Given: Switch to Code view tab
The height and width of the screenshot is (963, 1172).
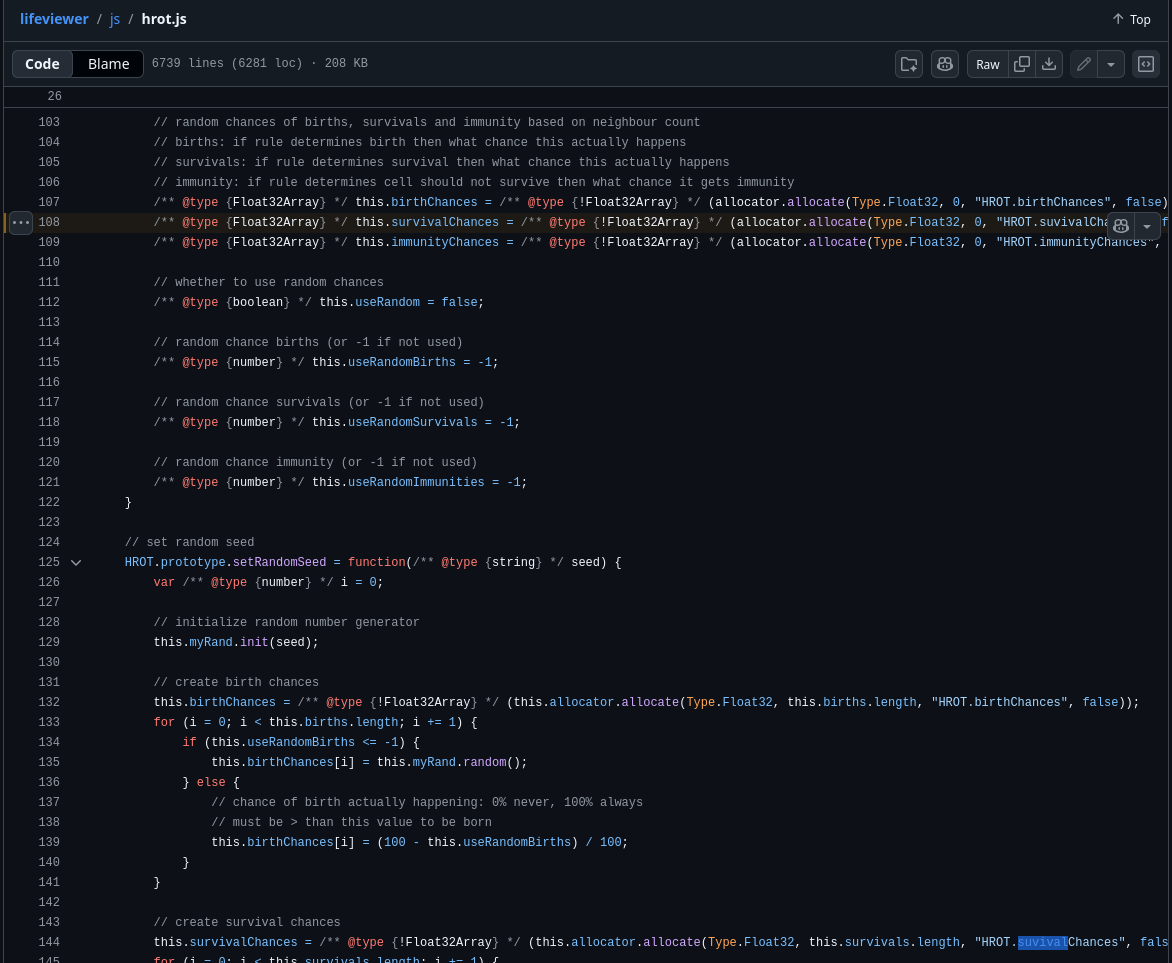Looking at the screenshot, I should point(42,64).
